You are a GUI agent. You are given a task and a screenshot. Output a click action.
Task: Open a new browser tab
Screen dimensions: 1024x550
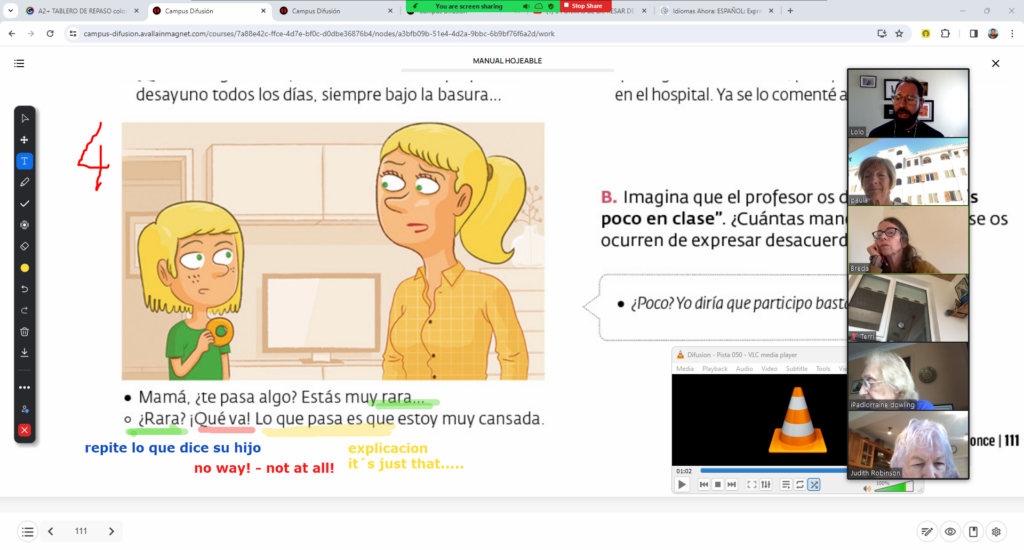click(790, 11)
